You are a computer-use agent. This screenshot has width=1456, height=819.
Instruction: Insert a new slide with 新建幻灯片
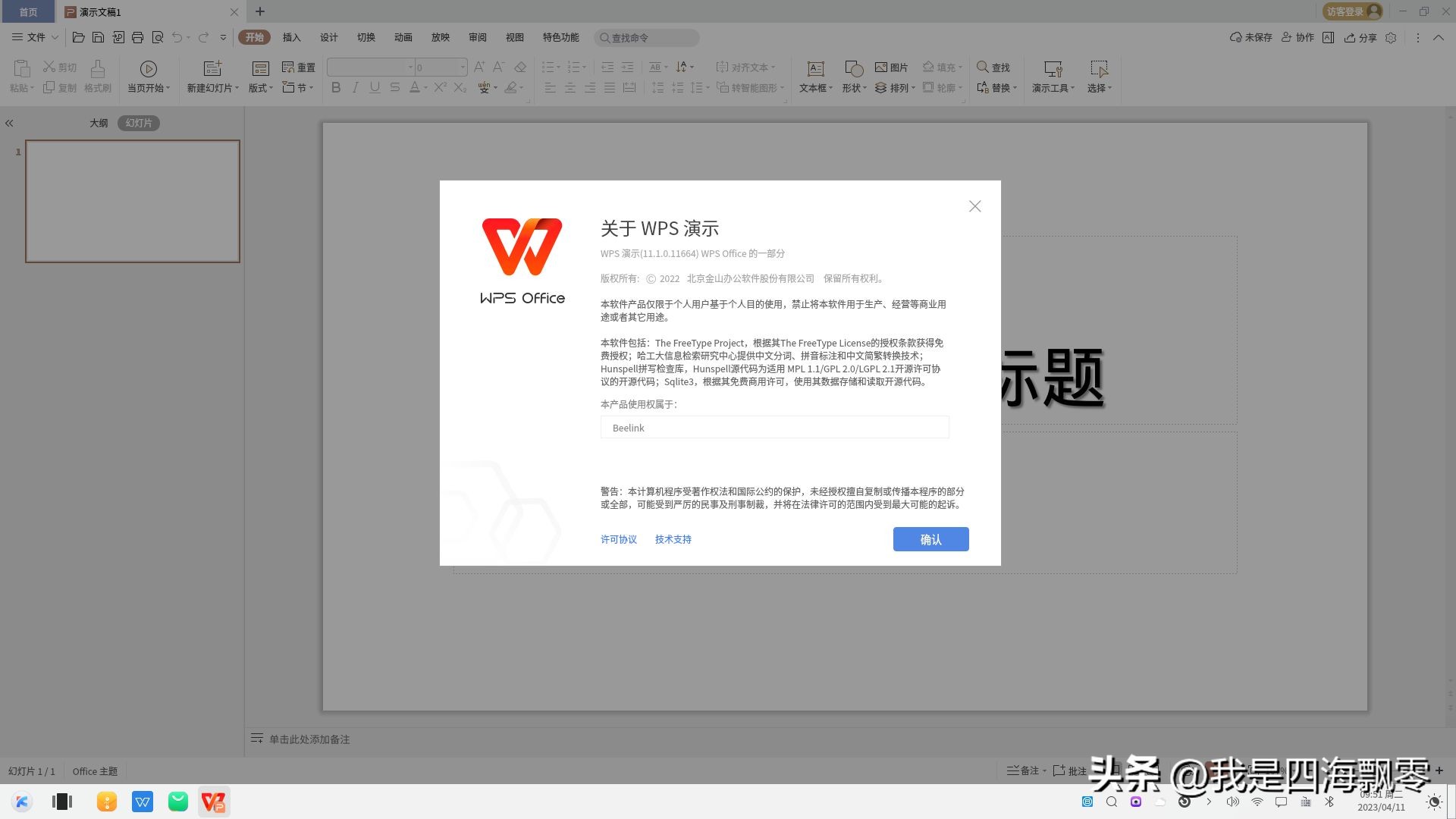click(209, 76)
